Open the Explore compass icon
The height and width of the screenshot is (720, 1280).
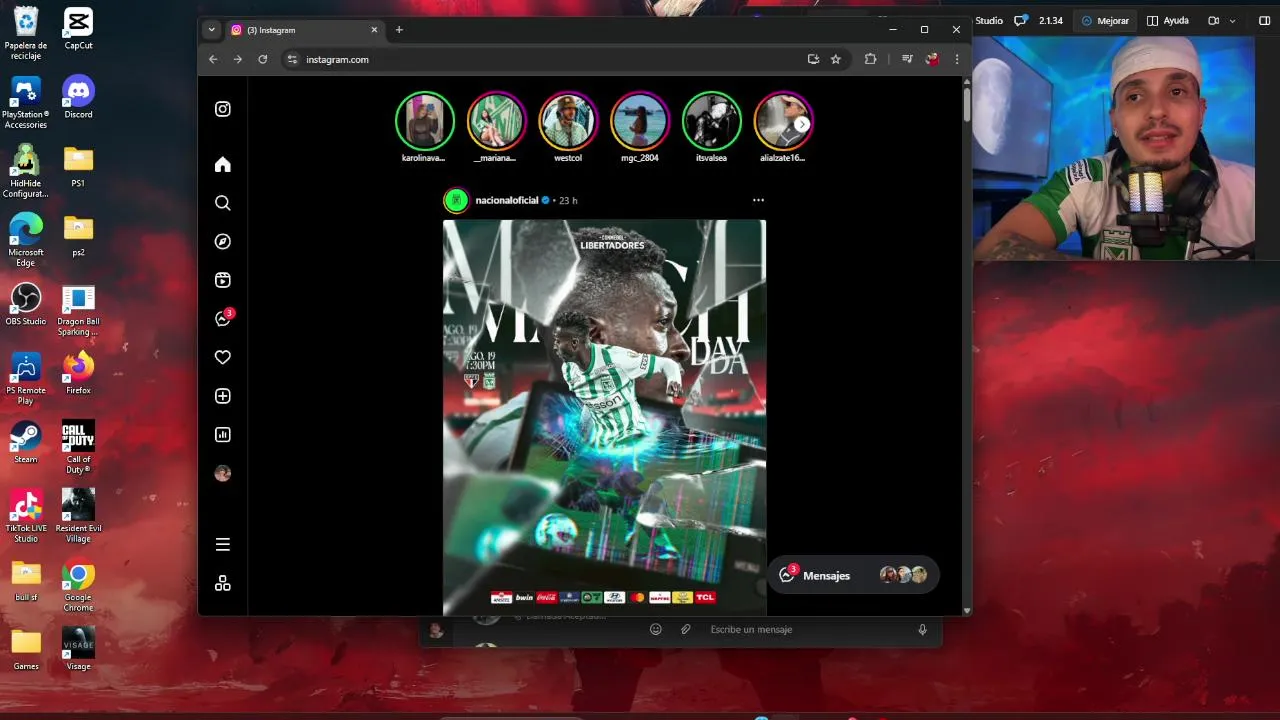pos(223,242)
